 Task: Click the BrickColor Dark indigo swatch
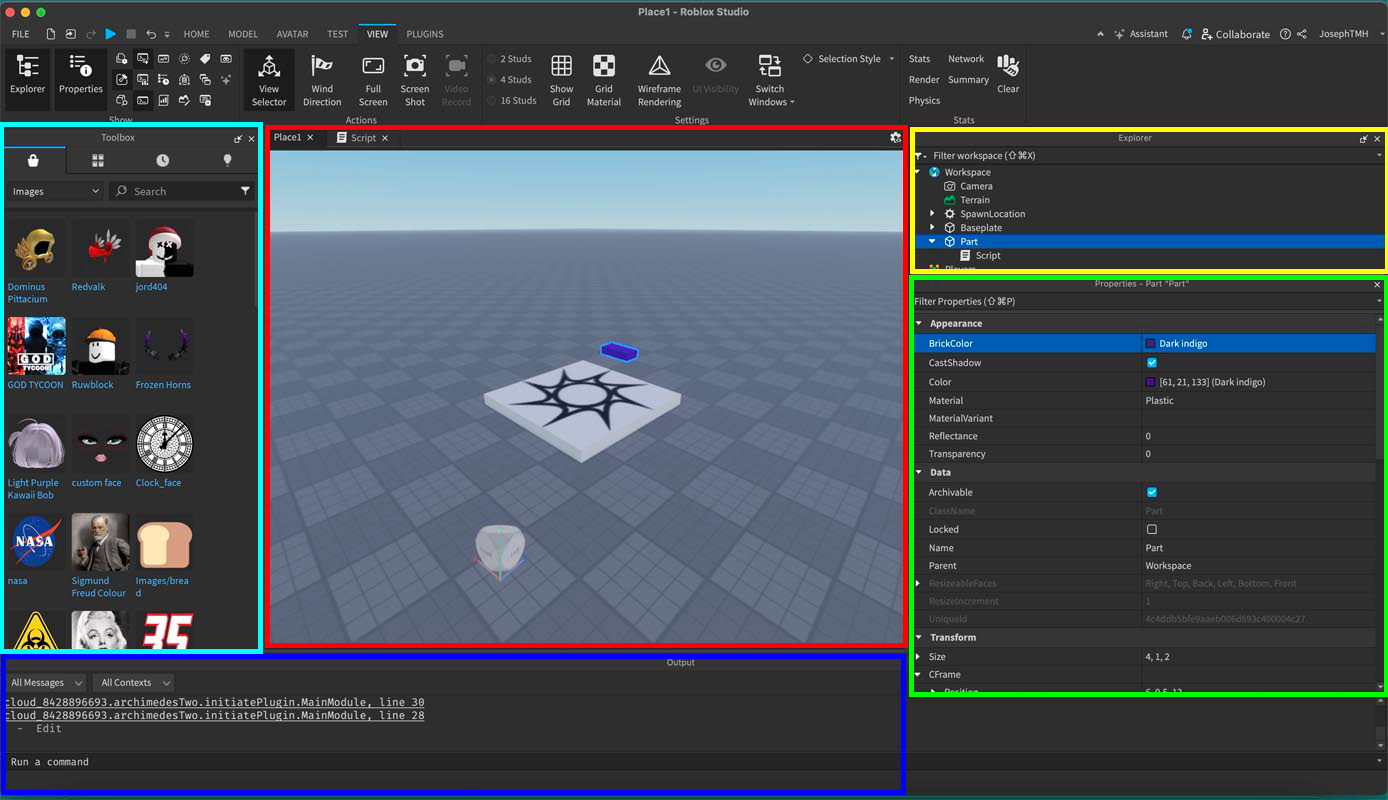click(1150, 344)
